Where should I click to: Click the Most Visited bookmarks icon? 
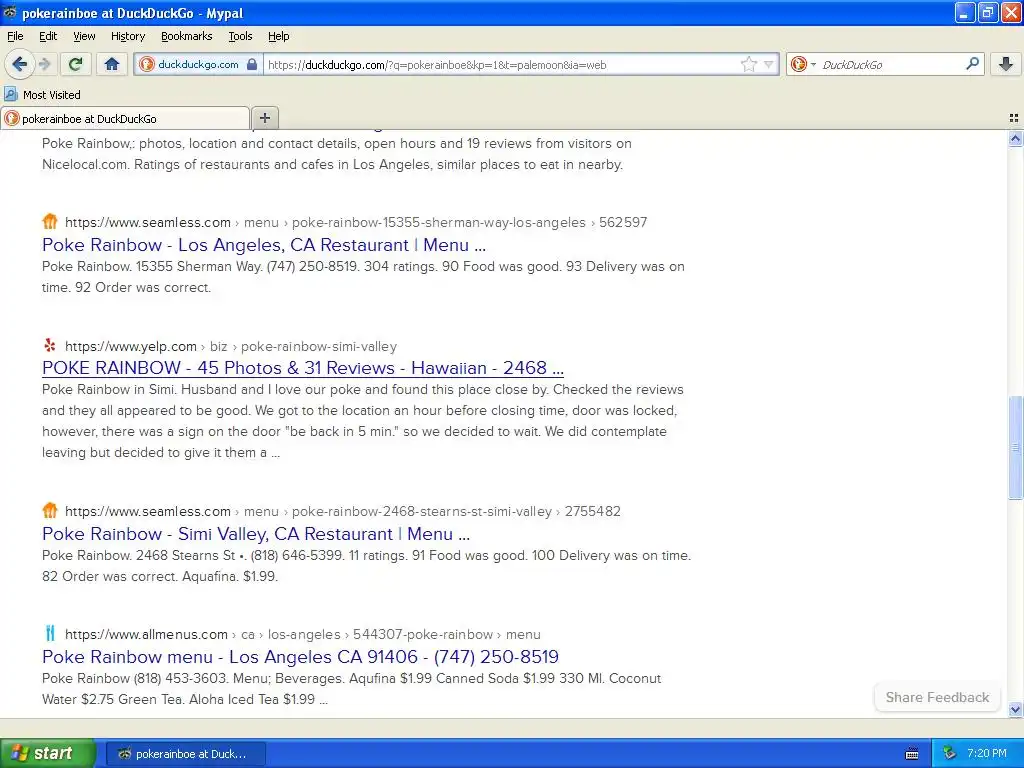point(11,95)
